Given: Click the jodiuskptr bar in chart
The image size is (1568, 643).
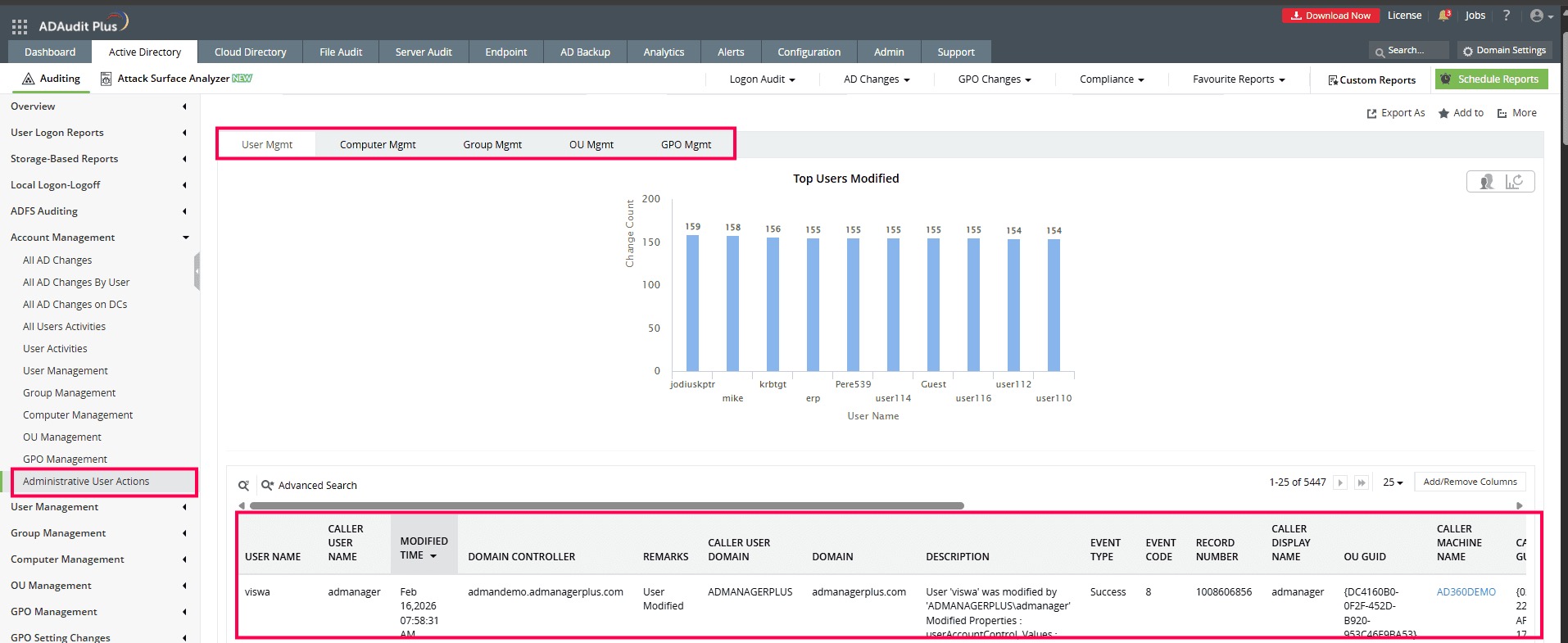Looking at the screenshot, I should point(692,303).
